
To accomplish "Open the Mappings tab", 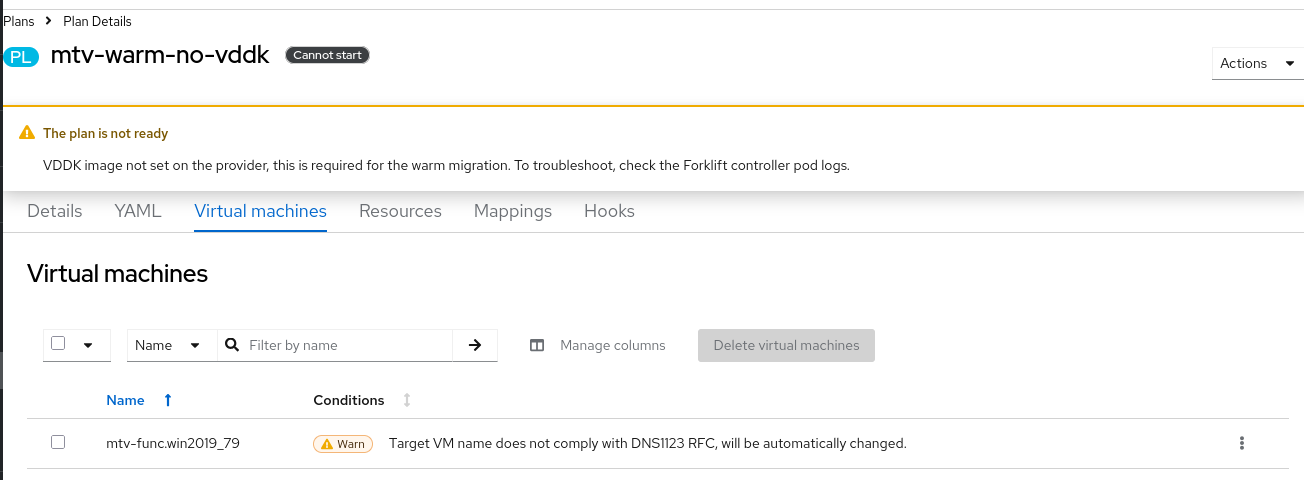I will pos(513,211).
